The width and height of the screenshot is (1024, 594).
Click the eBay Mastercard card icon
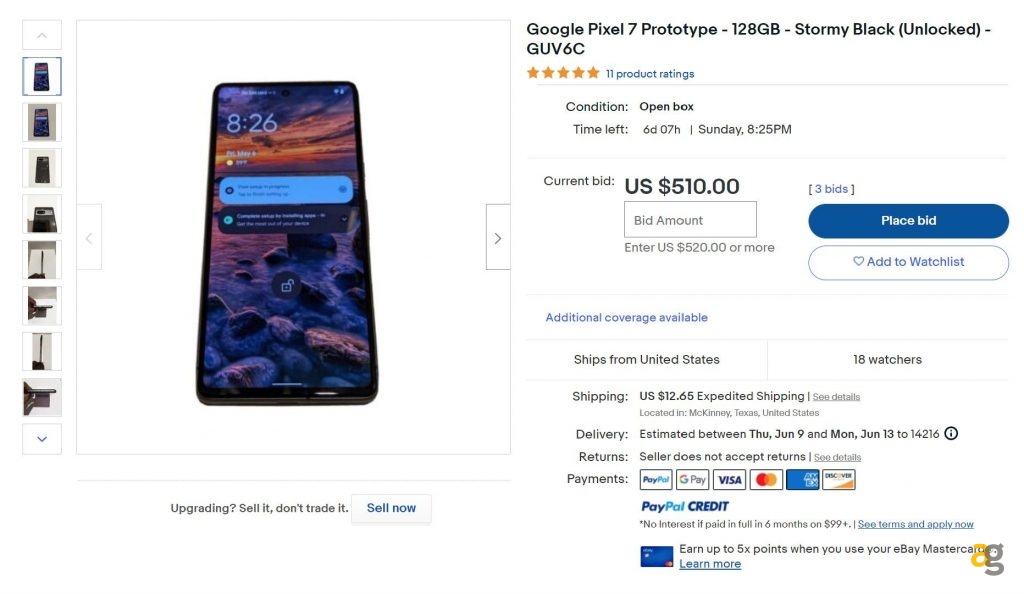point(656,556)
